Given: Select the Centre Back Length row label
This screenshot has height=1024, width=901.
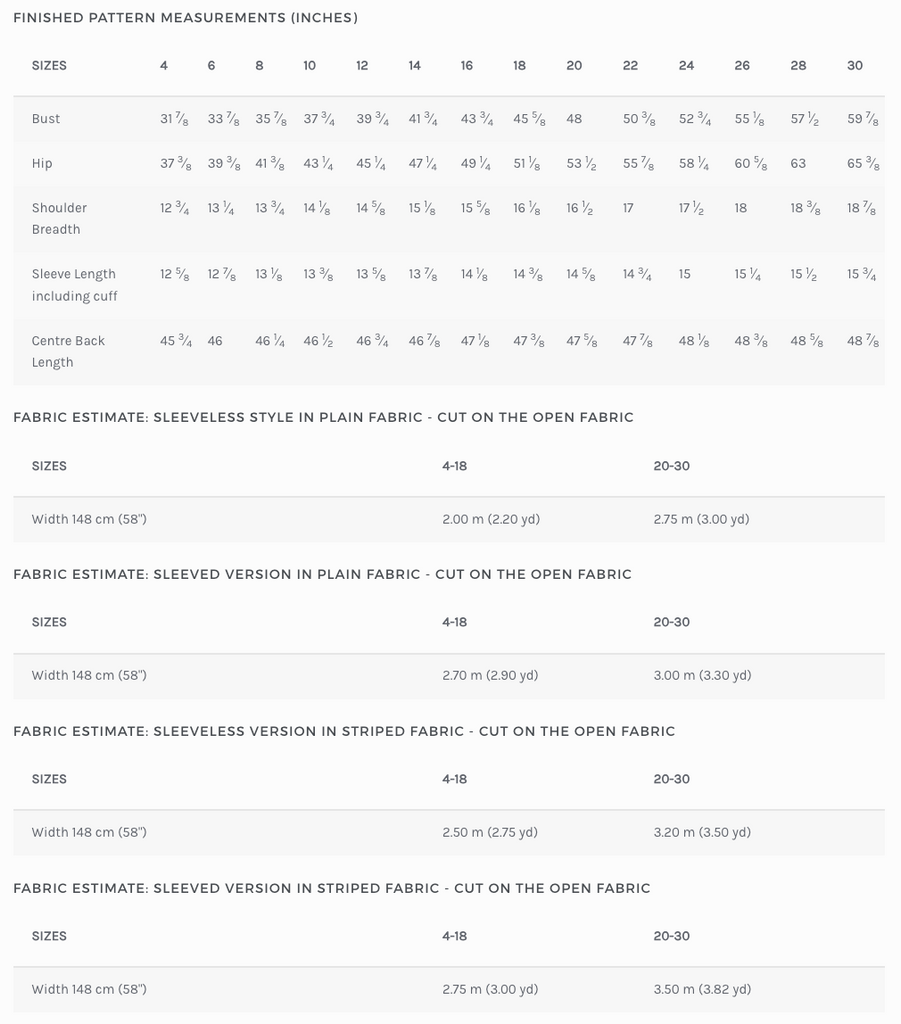Looking at the screenshot, I should point(68,351).
